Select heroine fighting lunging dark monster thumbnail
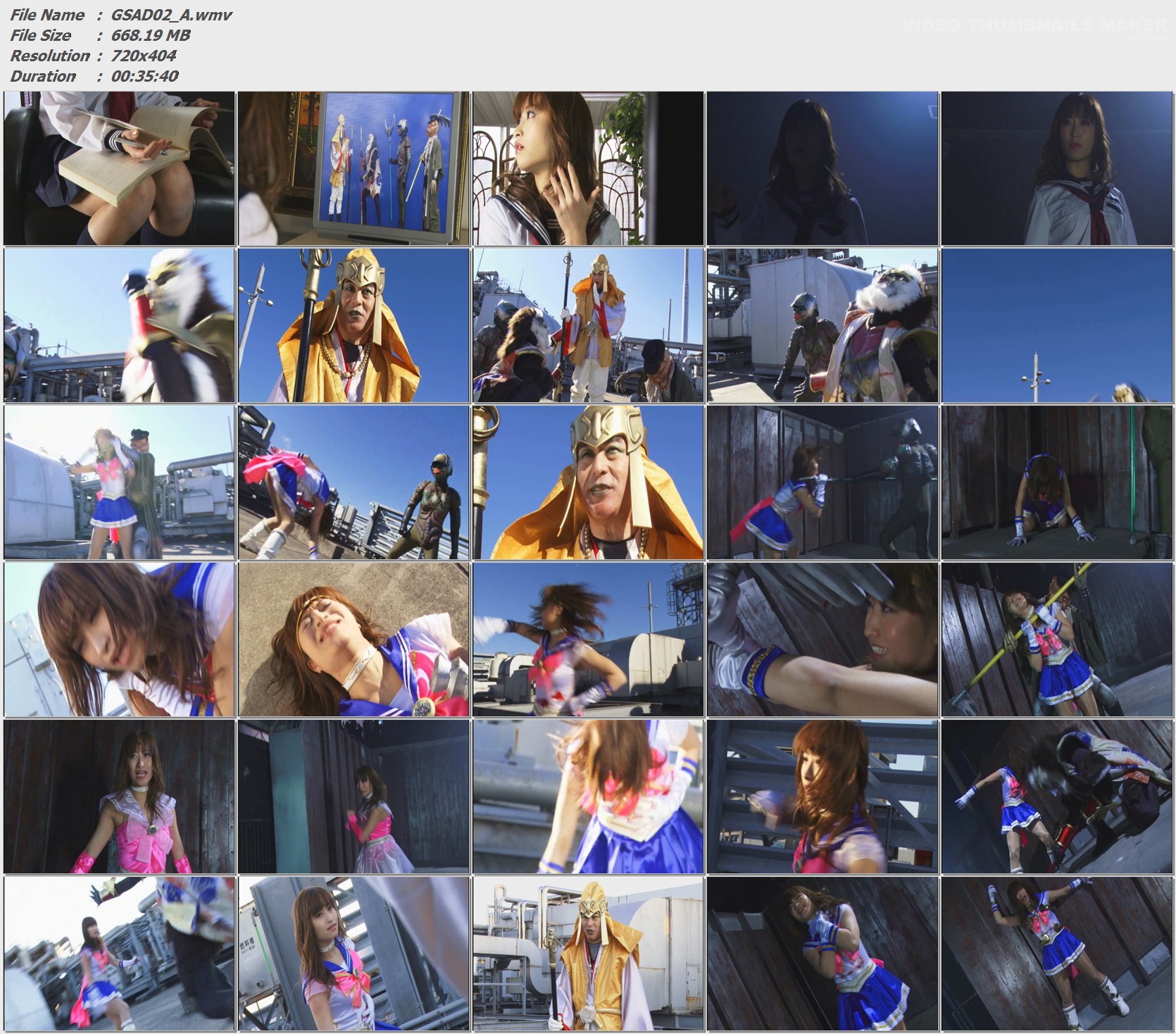The width and height of the screenshot is (1176, 1034). [1057, 797]
